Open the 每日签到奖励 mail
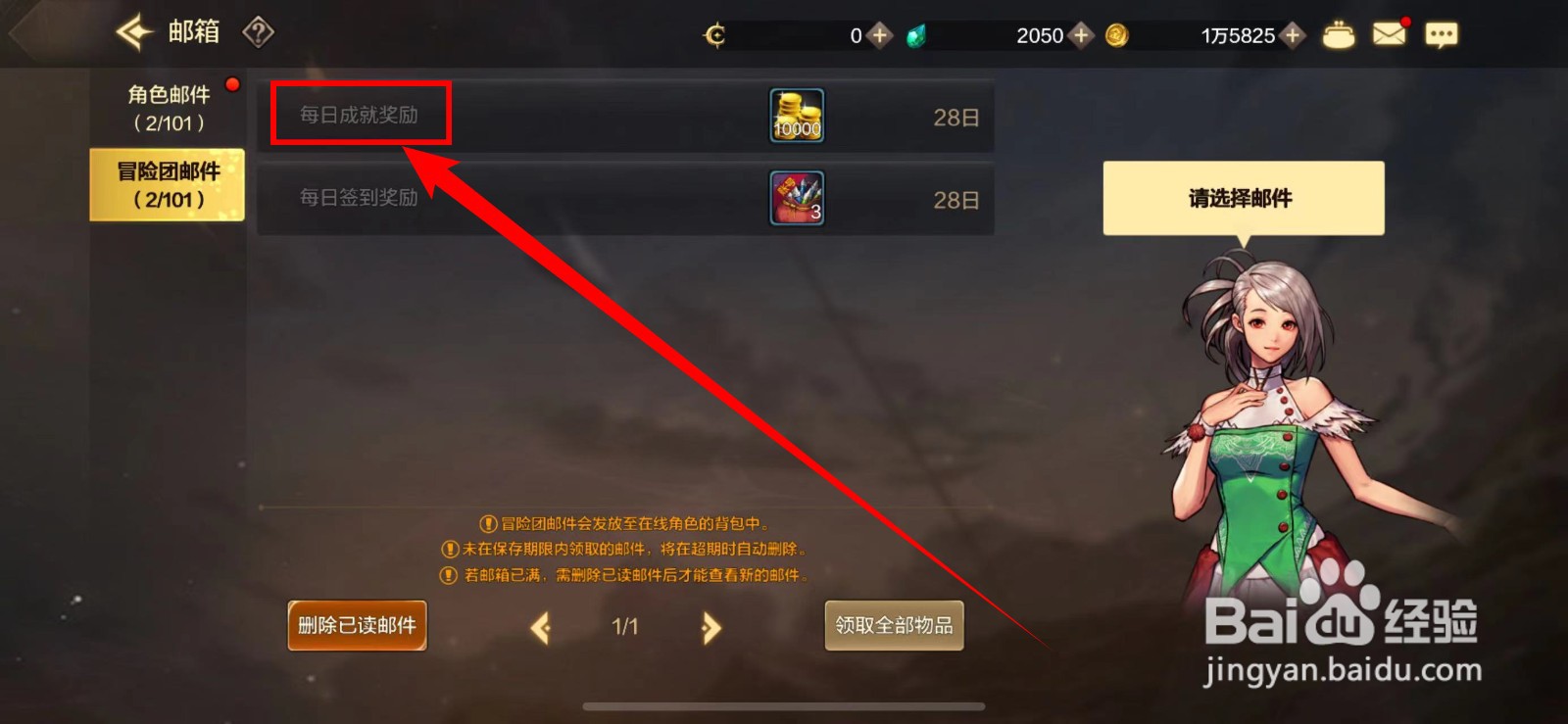1568x724 pixels. (x=625, y=199)
